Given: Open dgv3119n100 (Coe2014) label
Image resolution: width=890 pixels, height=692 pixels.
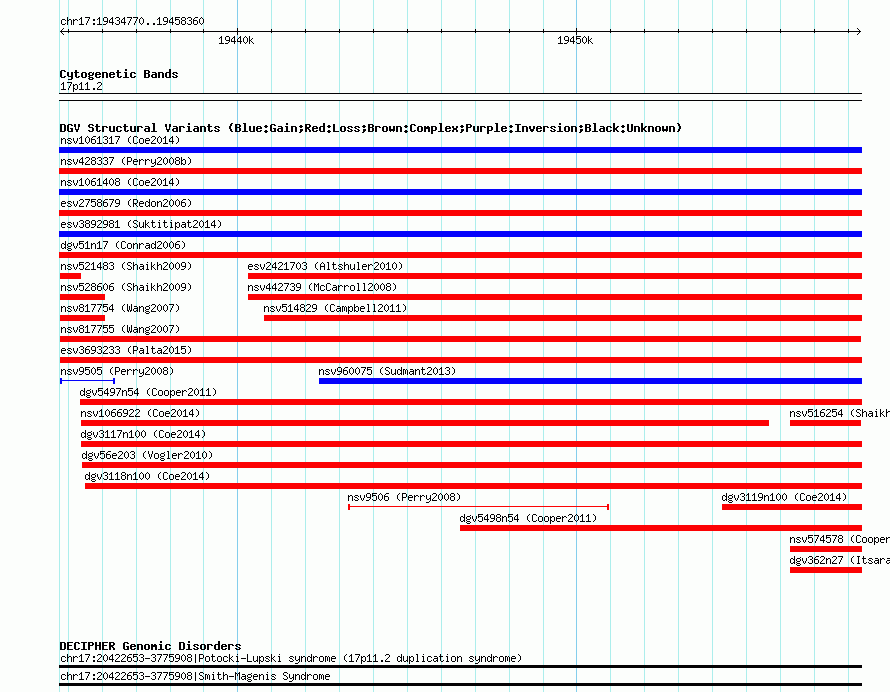Looking at the screenshot, I should point(784,497).
